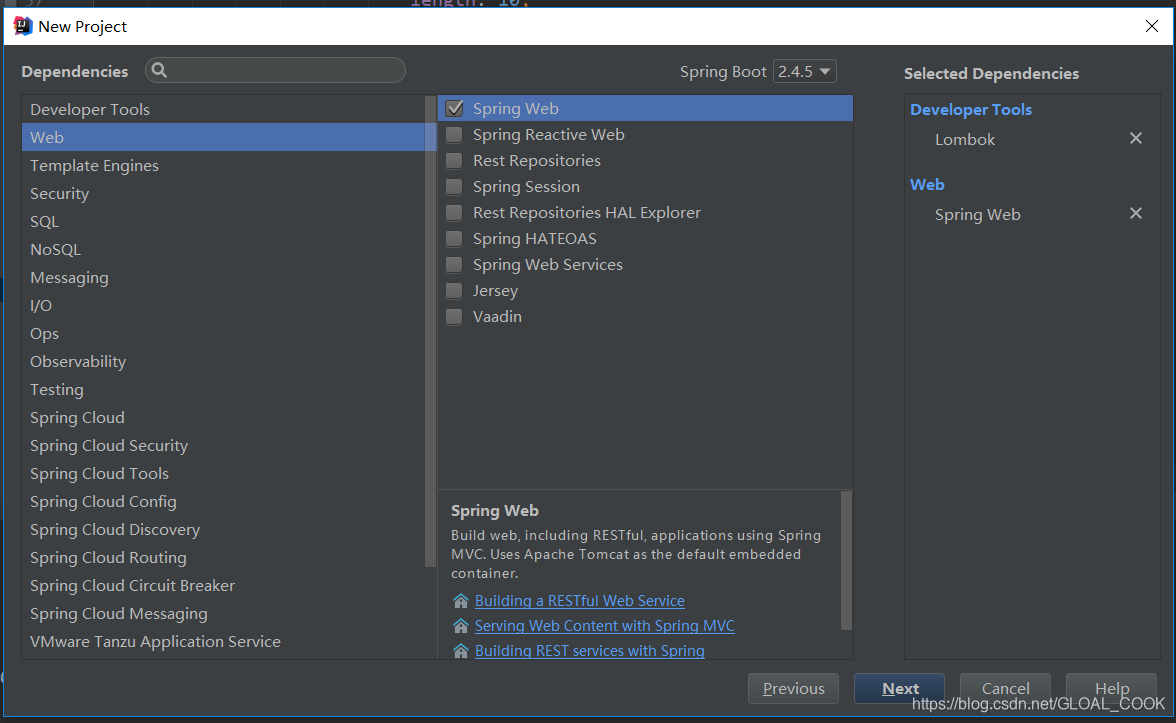Image resolution: width=1176 pixels, height=723 pixels.
Task: Click the home icon beside Building a RESTful Web Service
Action: [x=460, y=602]
